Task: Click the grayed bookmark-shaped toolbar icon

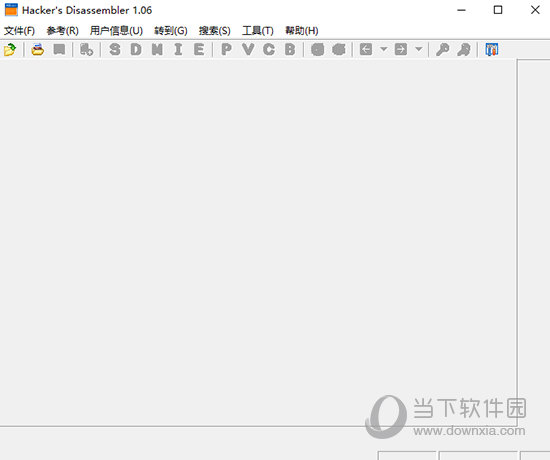Action: [59, 49]
